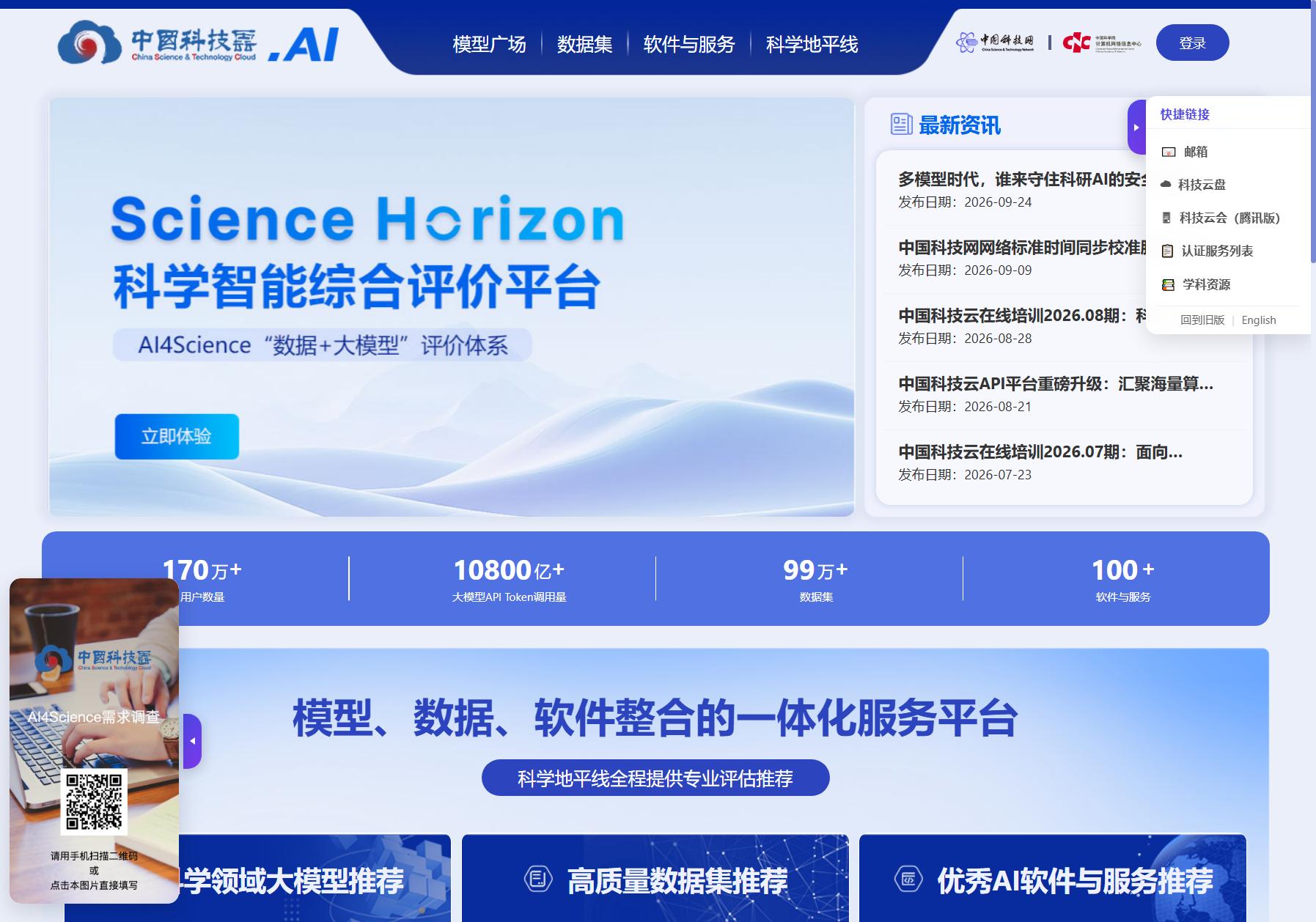Click 科学地平线全程提供专业评估推荐 button
The image size is (1316, 922).
(x=655, y=778)
